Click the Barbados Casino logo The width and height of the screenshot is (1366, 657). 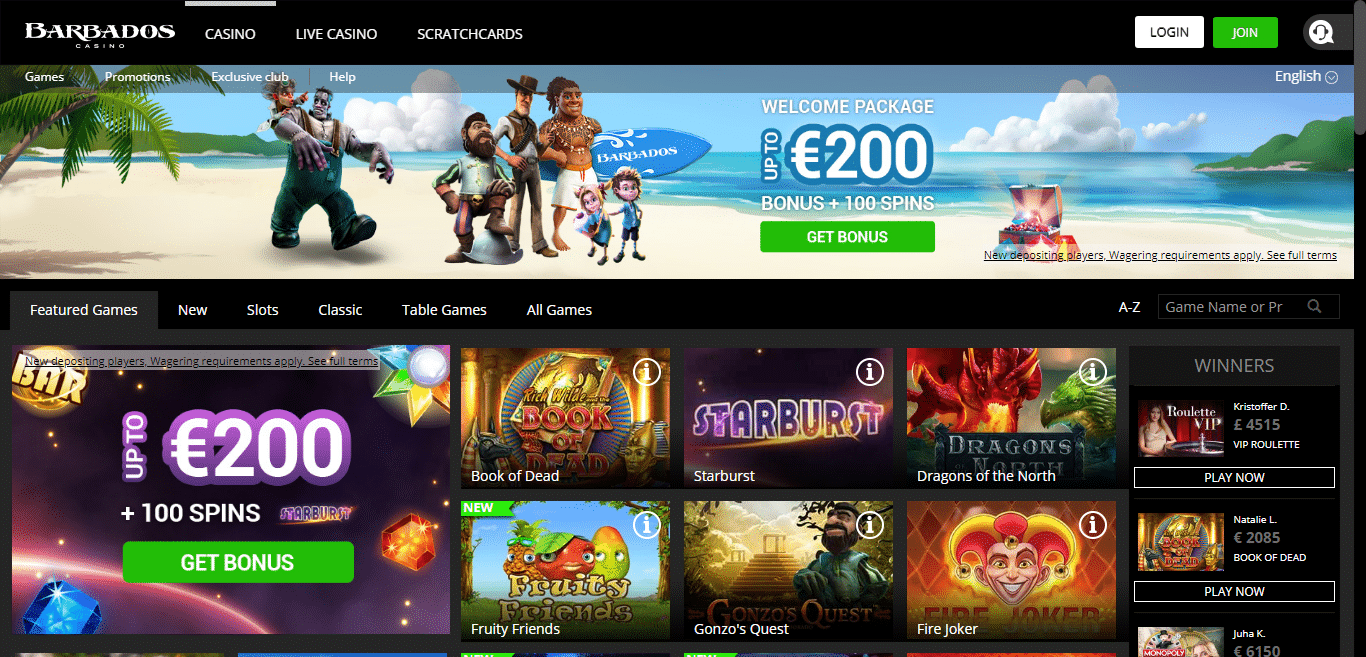[x=100, y=33]
